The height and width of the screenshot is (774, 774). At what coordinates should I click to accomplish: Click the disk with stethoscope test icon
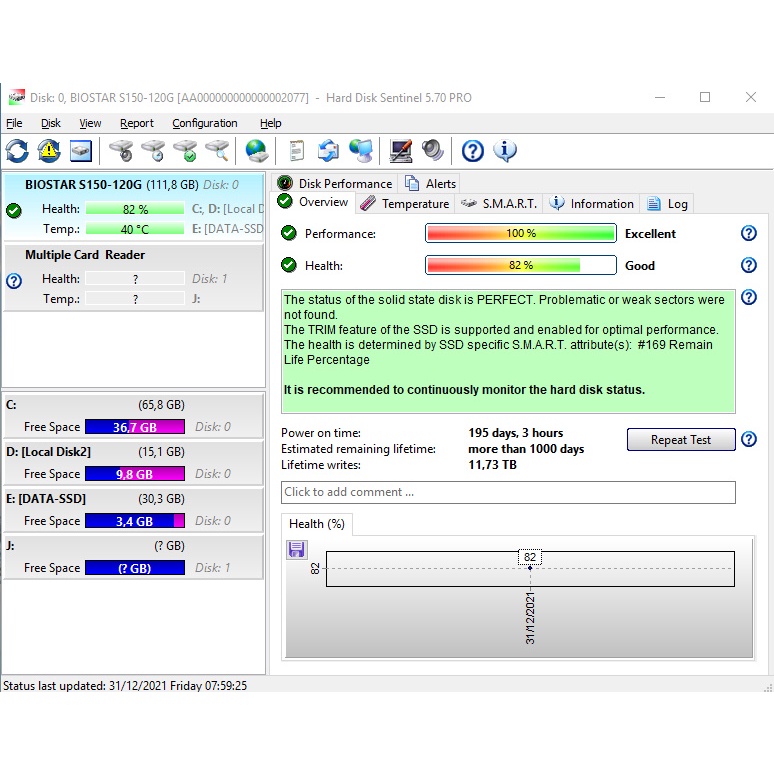121,151
